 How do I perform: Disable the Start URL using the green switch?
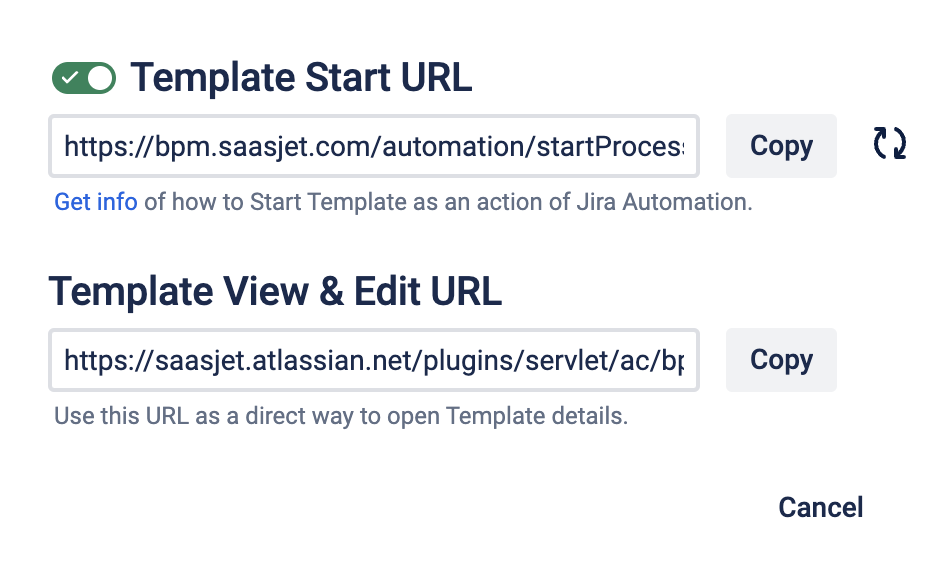(84, 78)
